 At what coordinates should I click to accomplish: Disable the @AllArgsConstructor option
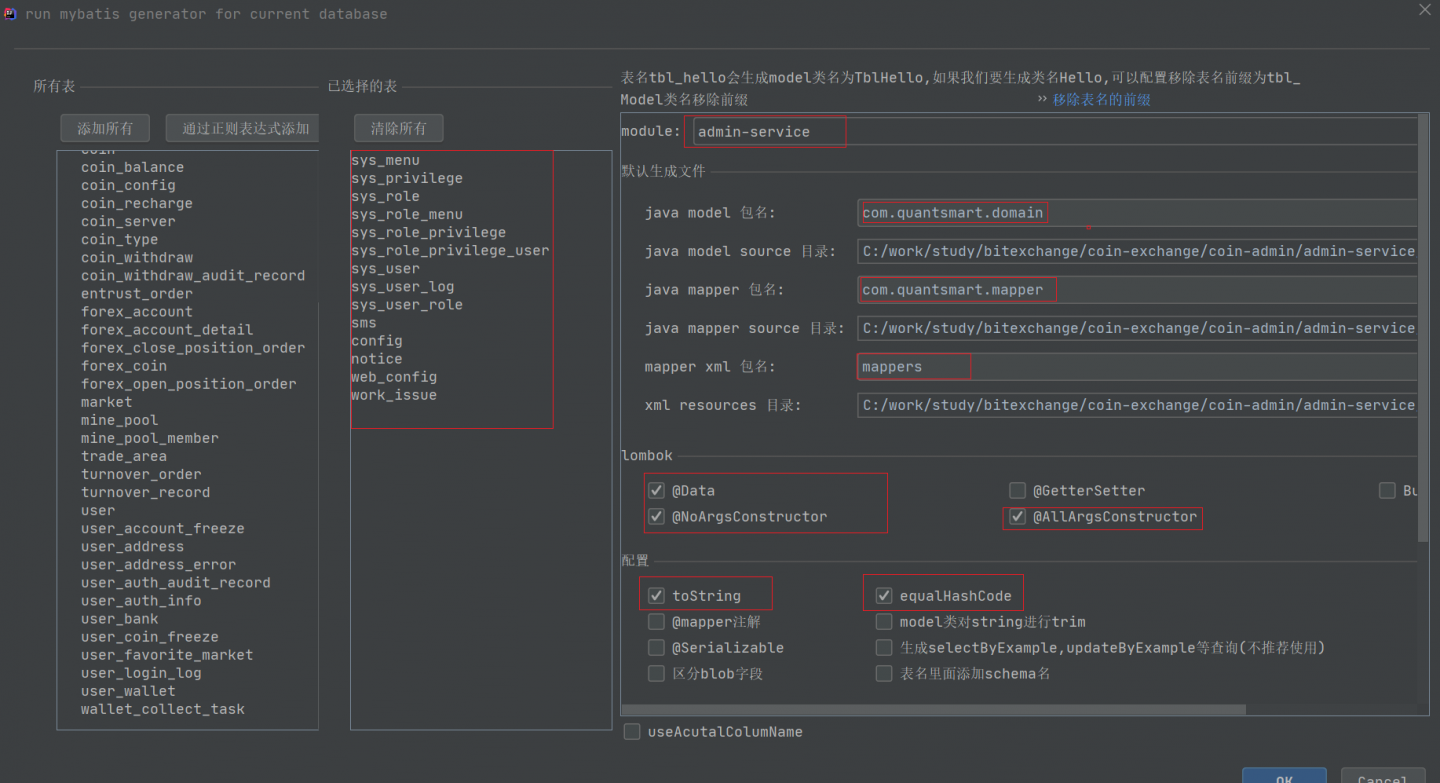click(x=1017, y=517)
